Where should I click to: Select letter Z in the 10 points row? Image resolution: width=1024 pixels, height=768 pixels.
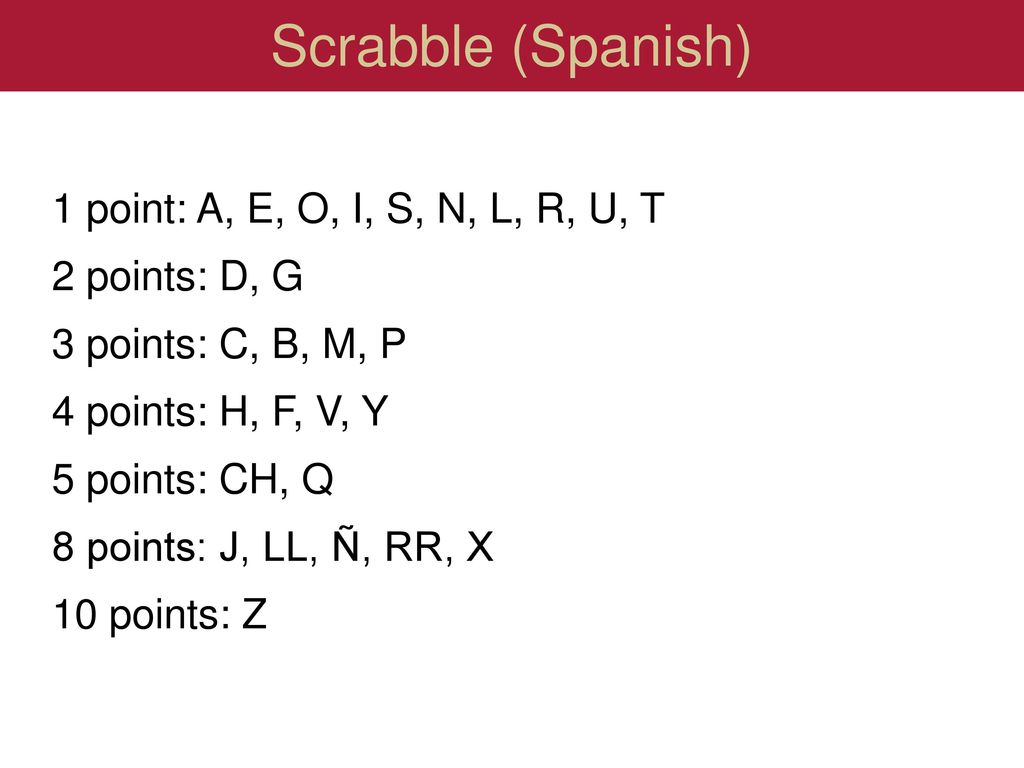(255, 615)
